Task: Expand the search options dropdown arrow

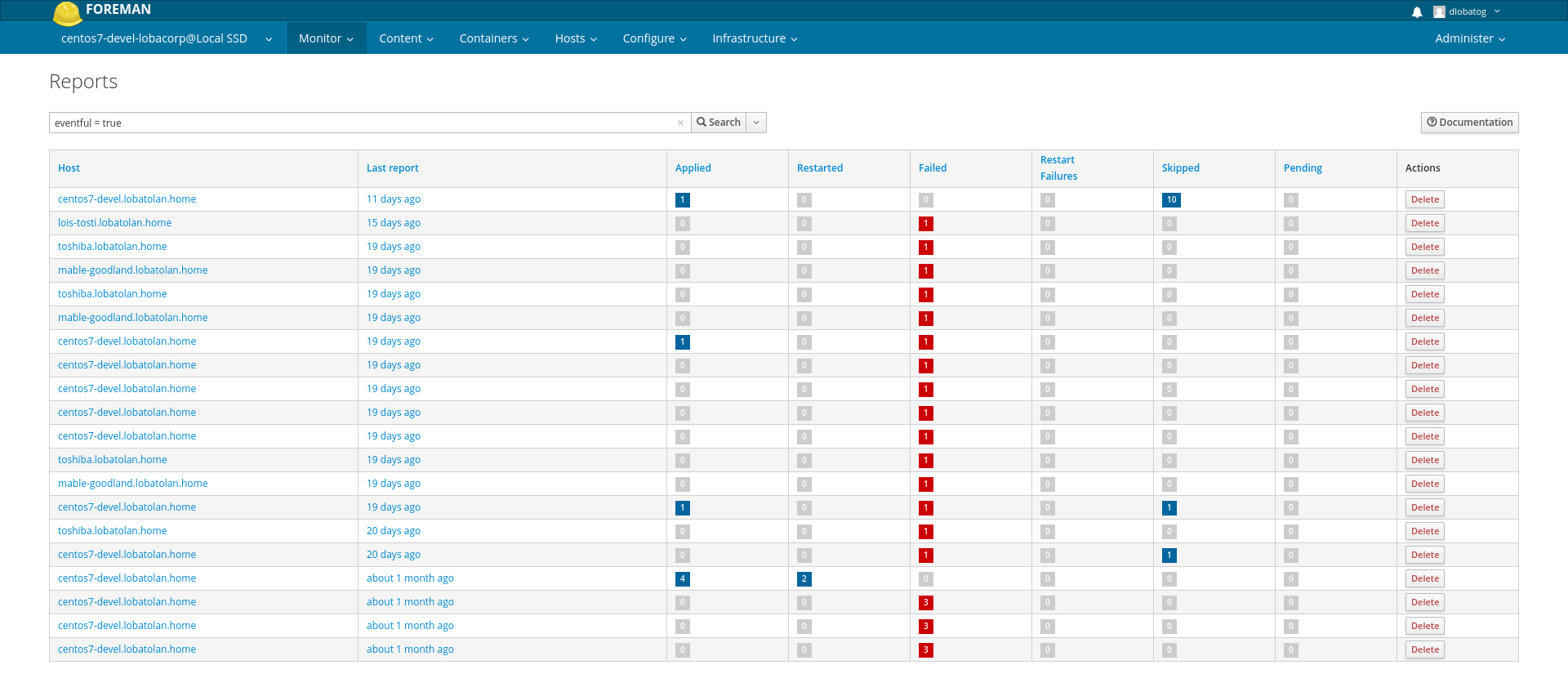Action: pos(756,123)
